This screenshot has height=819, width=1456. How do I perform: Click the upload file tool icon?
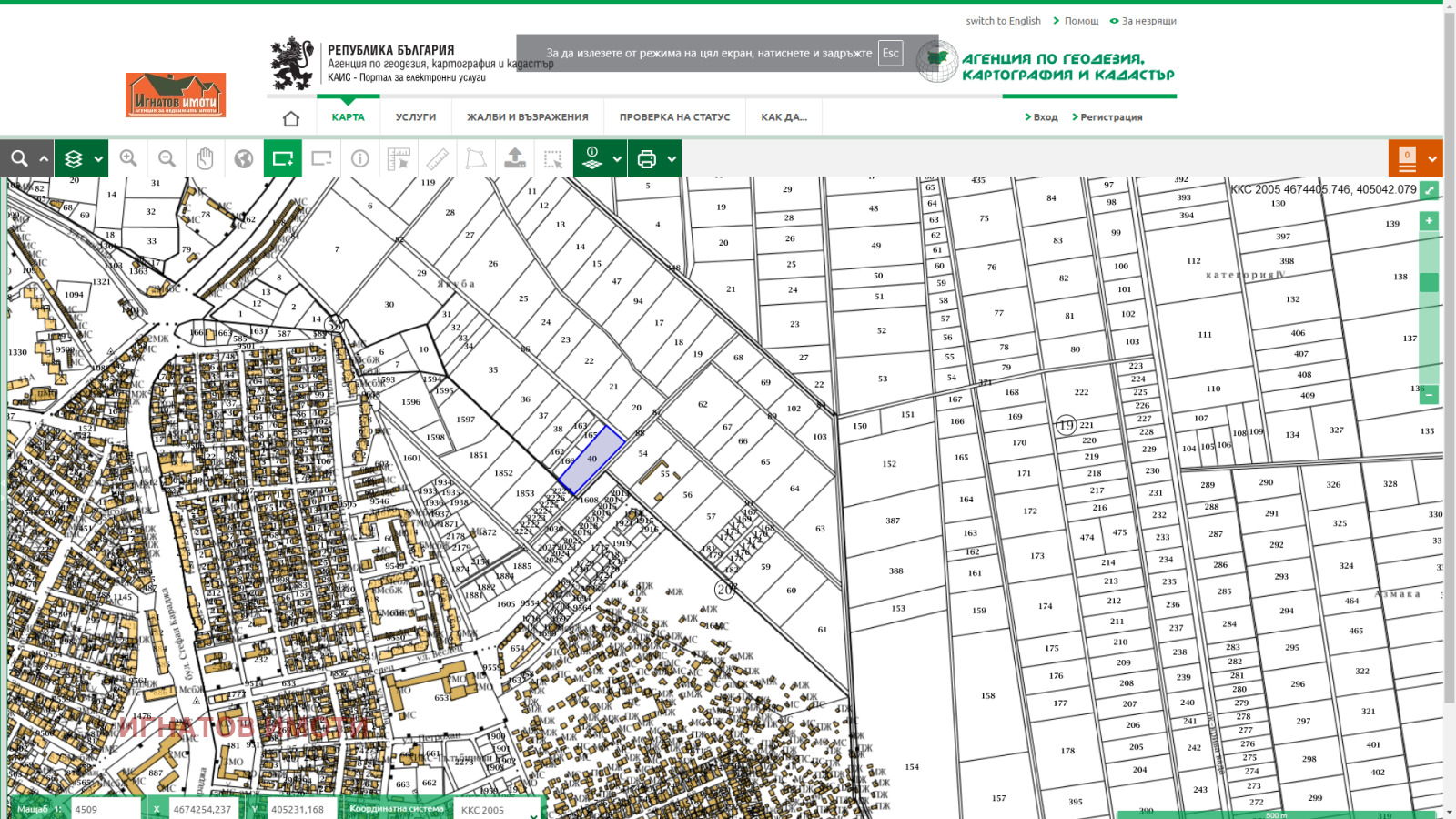click(515, 158)
